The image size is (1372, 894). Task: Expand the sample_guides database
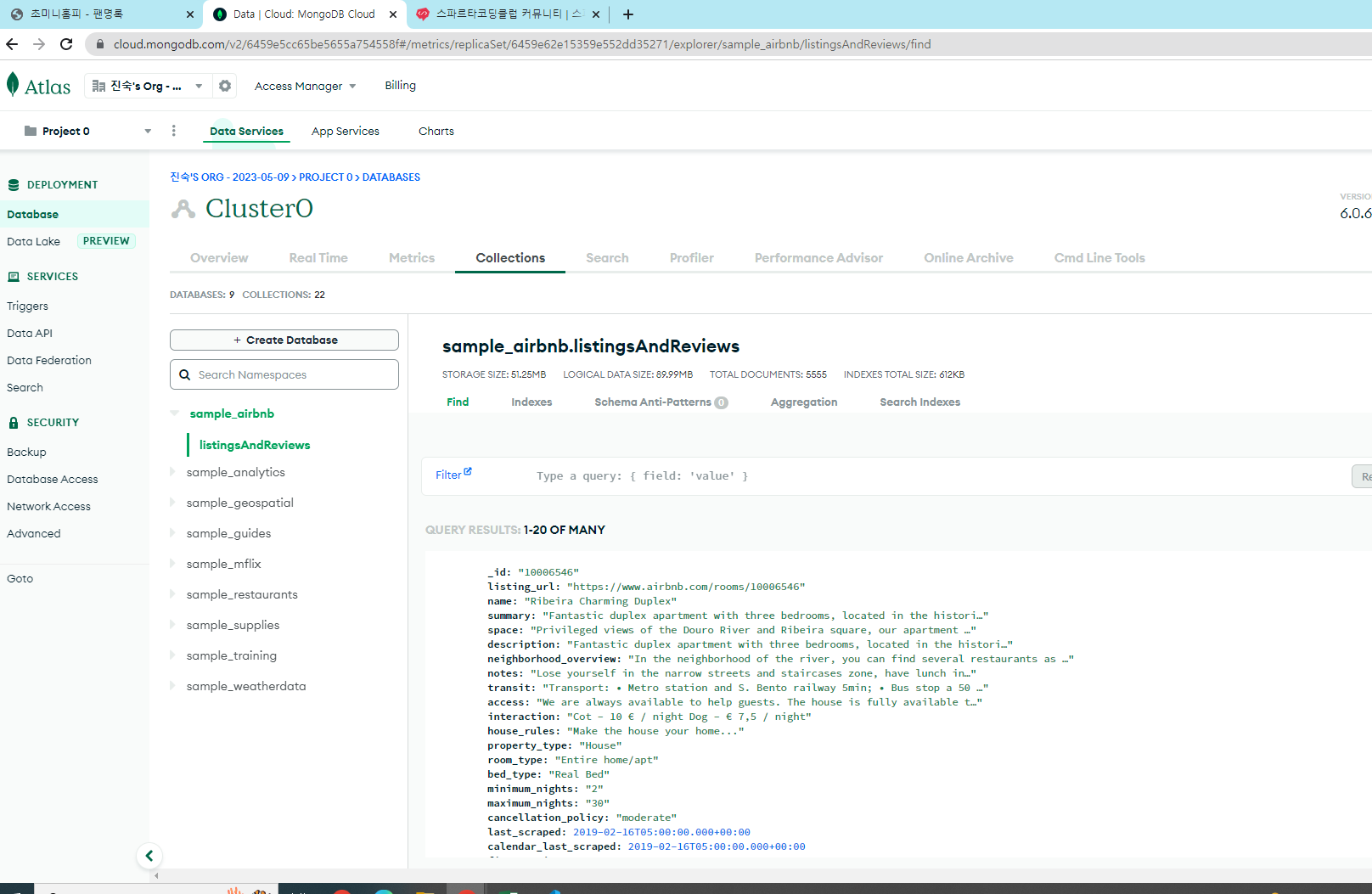173,533
